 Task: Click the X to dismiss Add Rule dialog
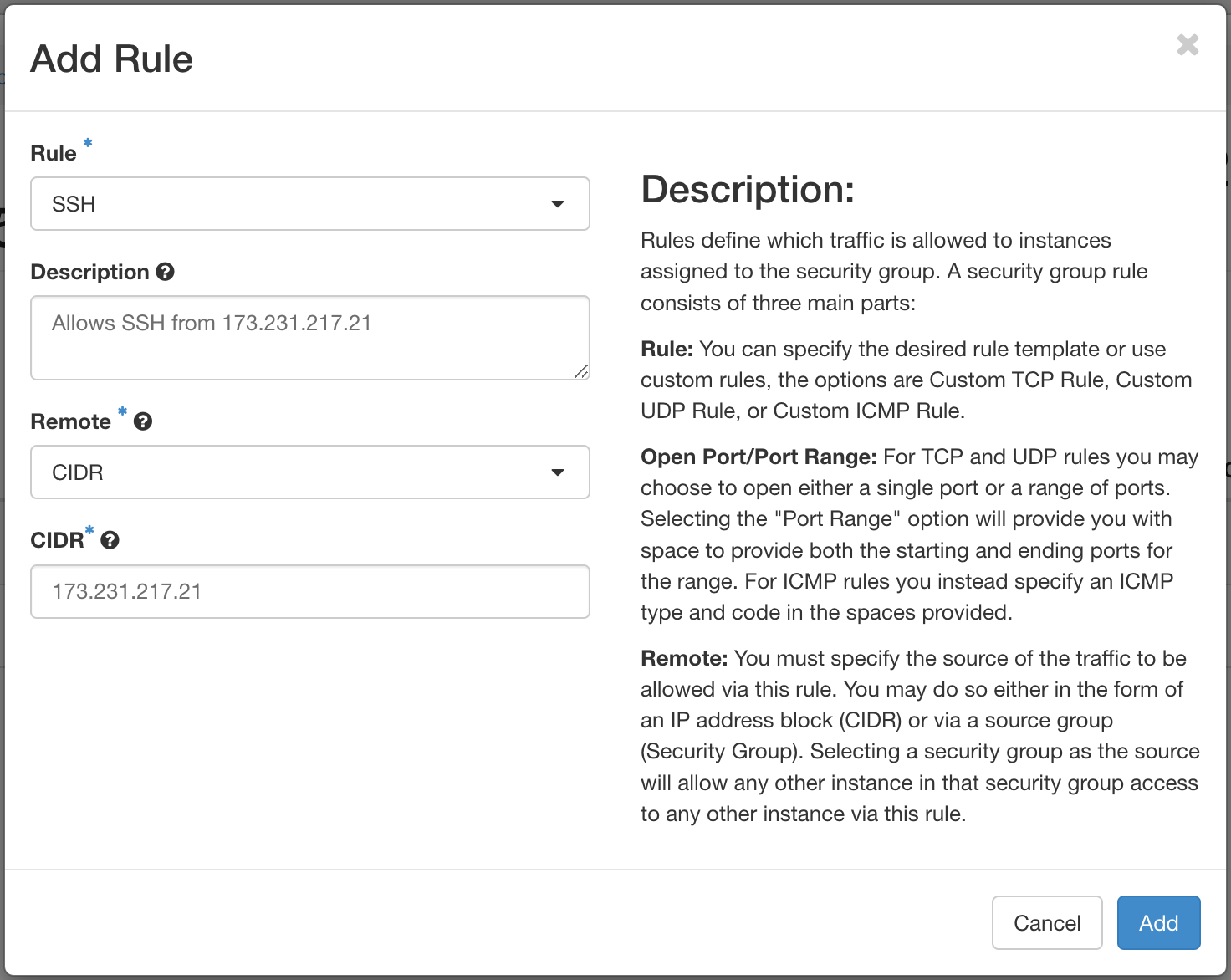point(1188,45)
